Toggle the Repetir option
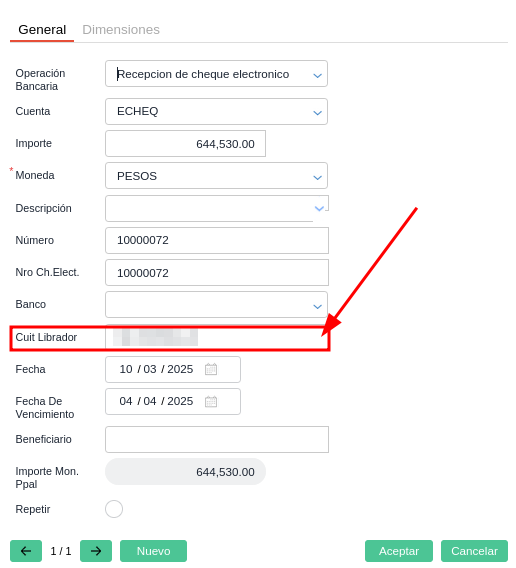Viewport: 516px width, 568px height. 114,509
